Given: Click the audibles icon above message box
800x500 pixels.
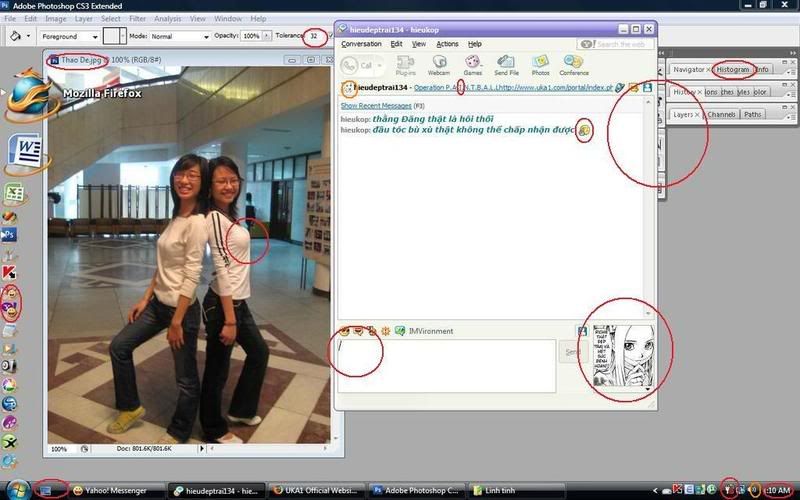Looking at the screenshot, I should pyautogui.click(x=359, y=331).
